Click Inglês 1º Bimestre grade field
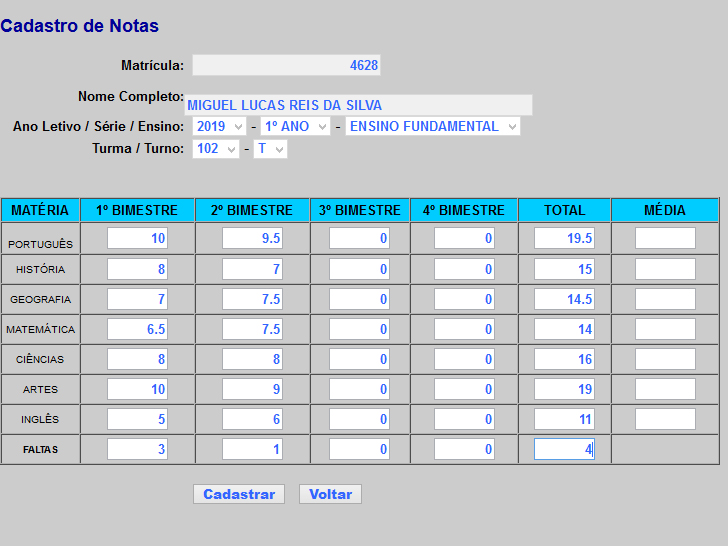 (x=137, y=419)
